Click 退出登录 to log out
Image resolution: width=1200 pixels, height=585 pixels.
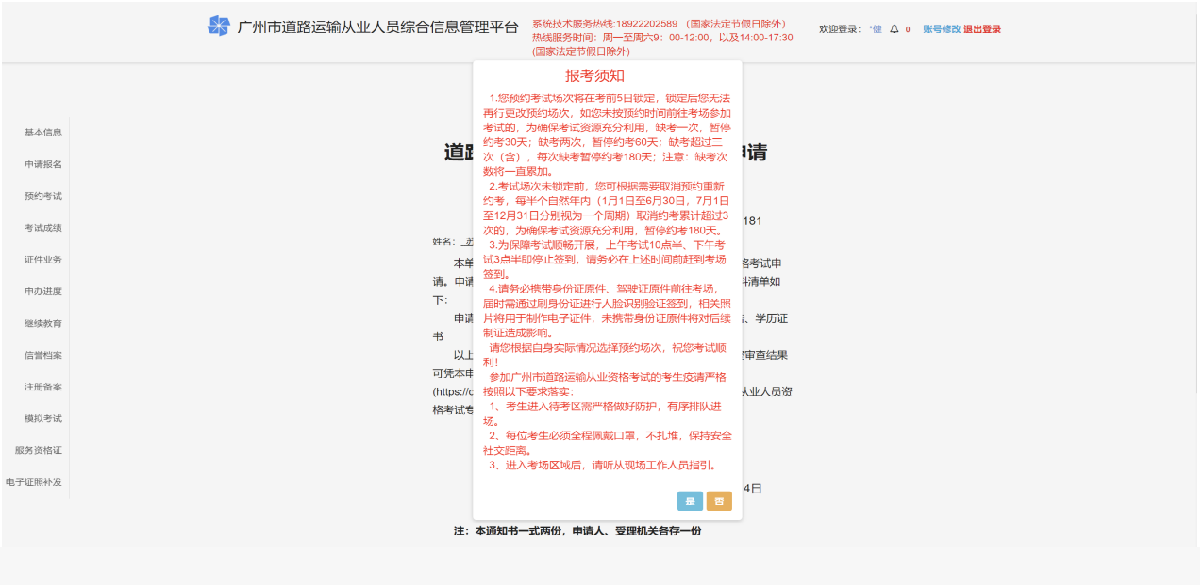[x=982, y=29]
